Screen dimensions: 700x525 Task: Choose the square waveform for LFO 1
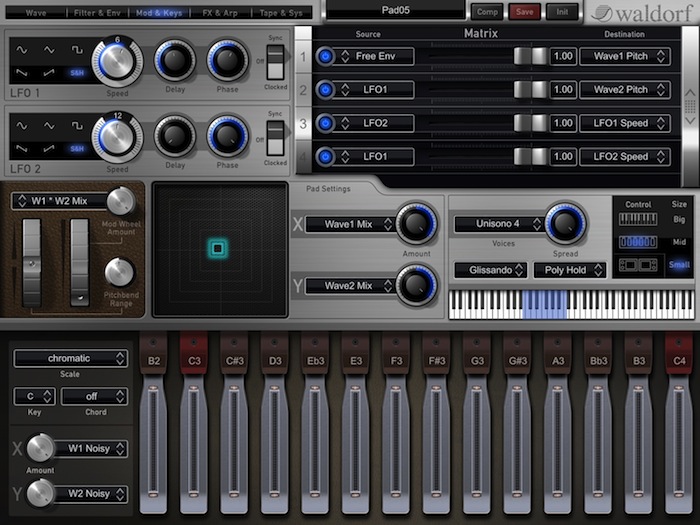coord(77,49)
